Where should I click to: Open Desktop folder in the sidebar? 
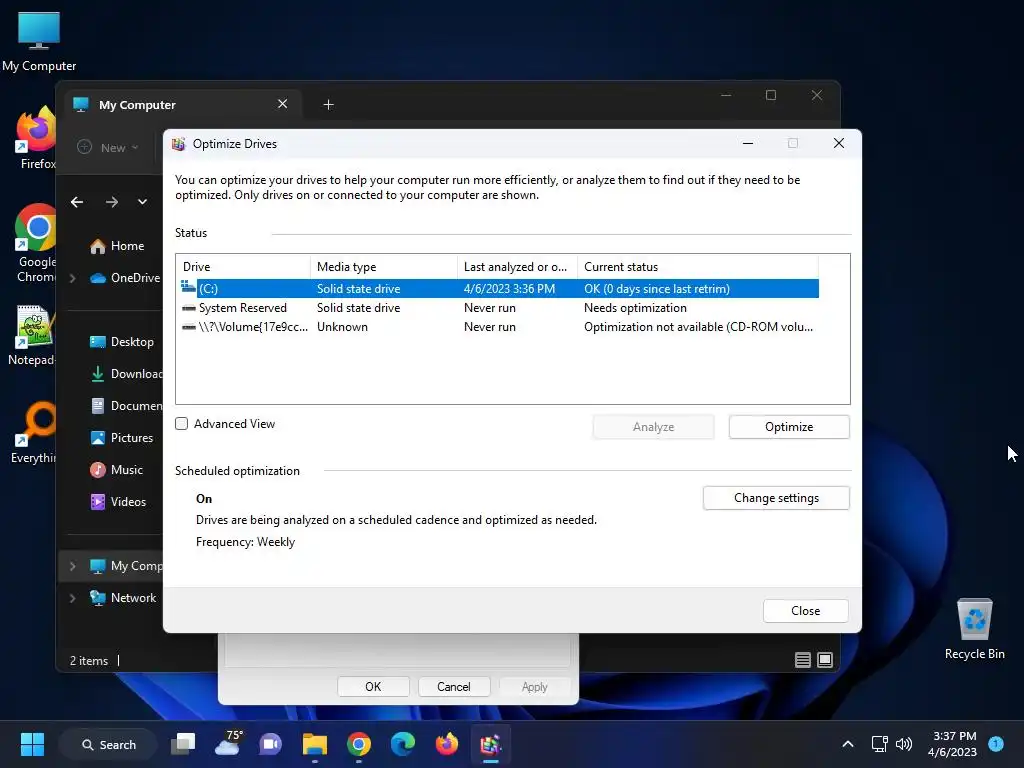[121, 342]
